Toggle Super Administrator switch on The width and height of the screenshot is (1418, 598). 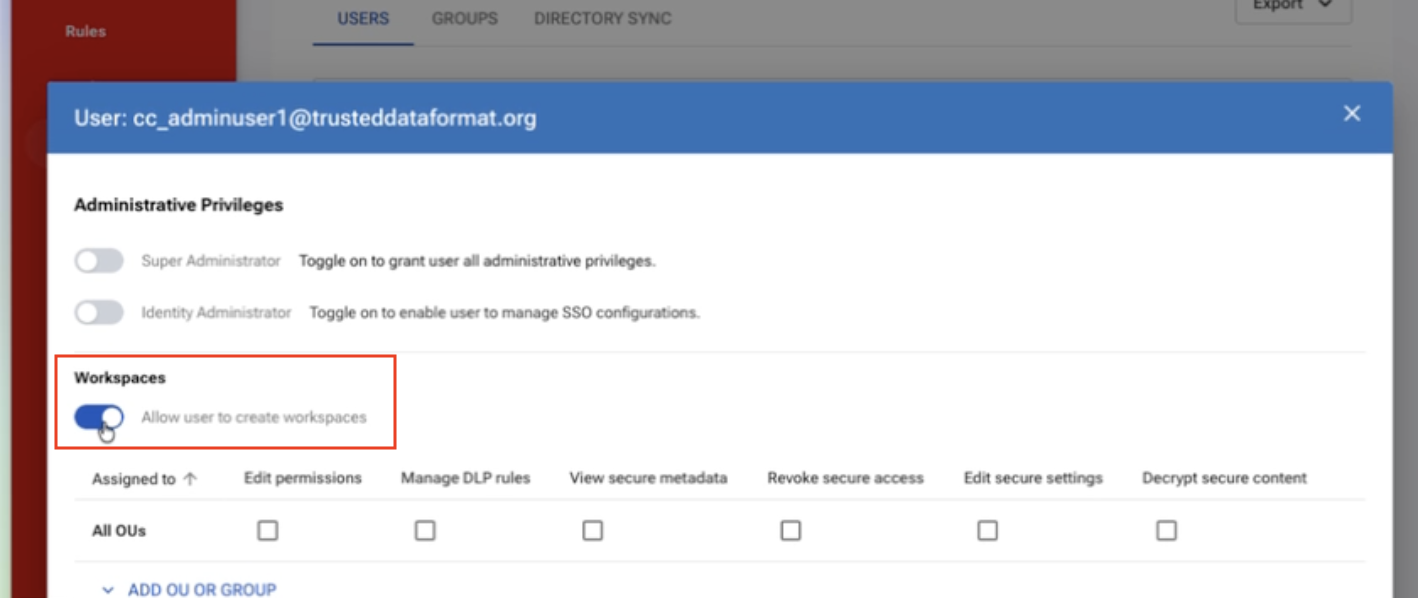pos(99,261)
